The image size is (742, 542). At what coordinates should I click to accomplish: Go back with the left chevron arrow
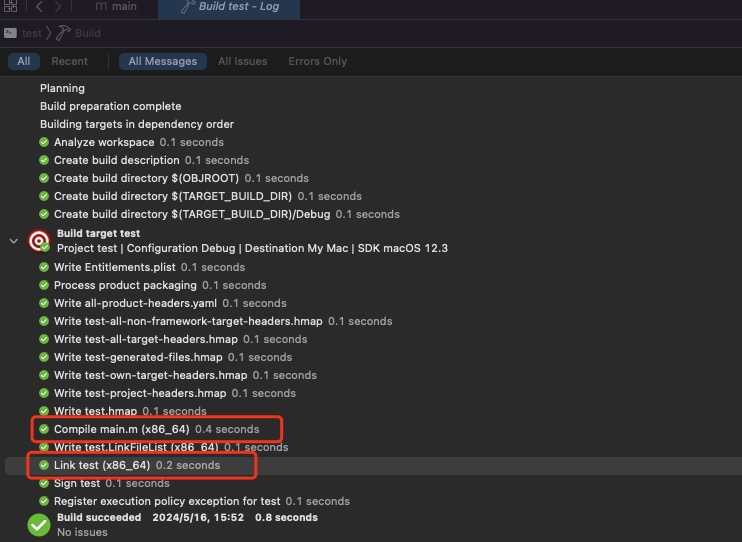[39, 6]
